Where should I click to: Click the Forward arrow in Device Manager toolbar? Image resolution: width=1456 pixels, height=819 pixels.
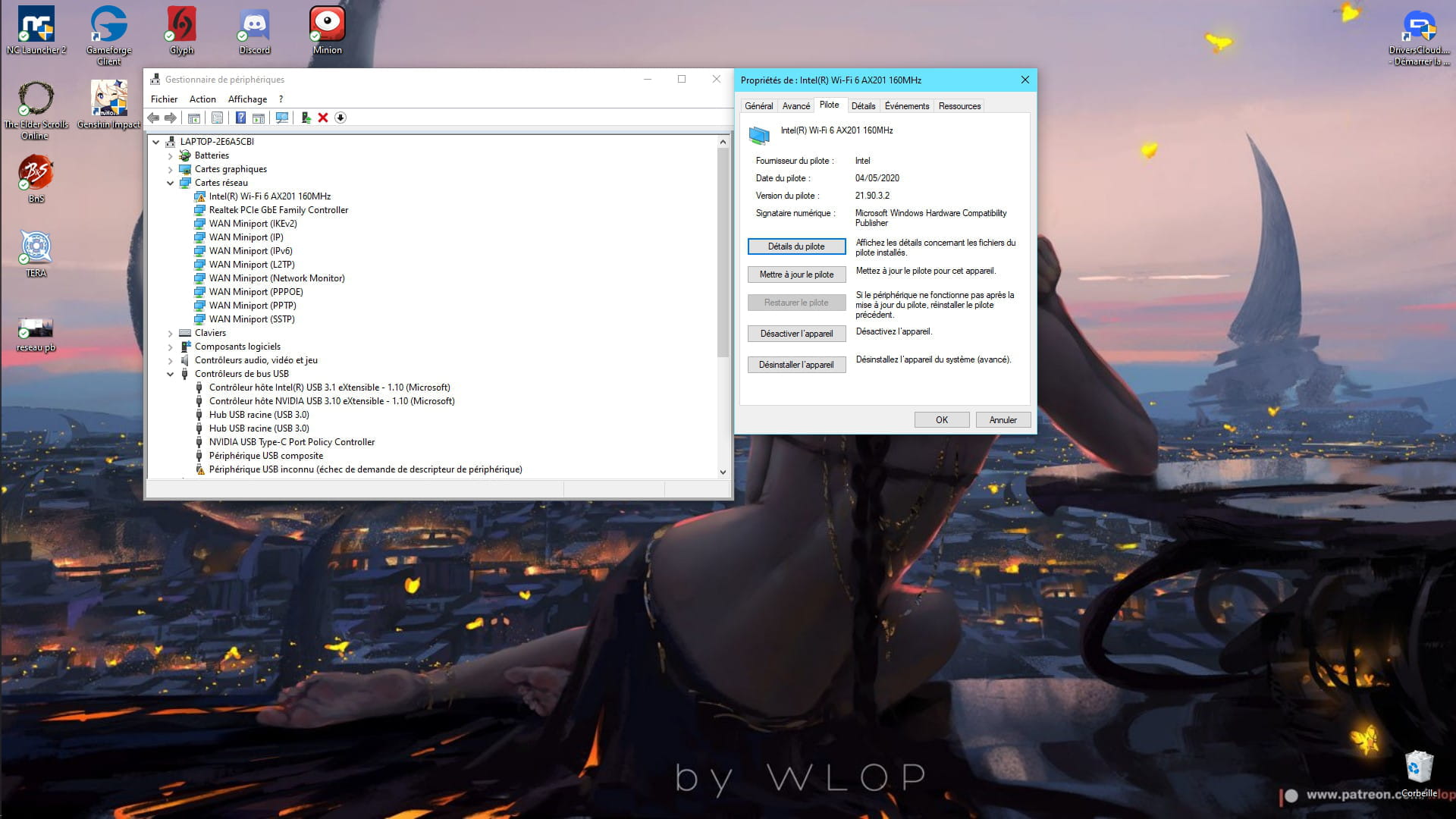tap(171, 118)
